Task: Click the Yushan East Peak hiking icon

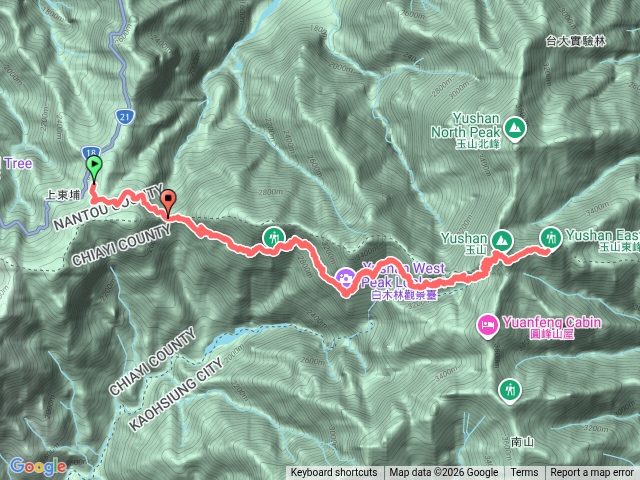Action: coord(551,238)
